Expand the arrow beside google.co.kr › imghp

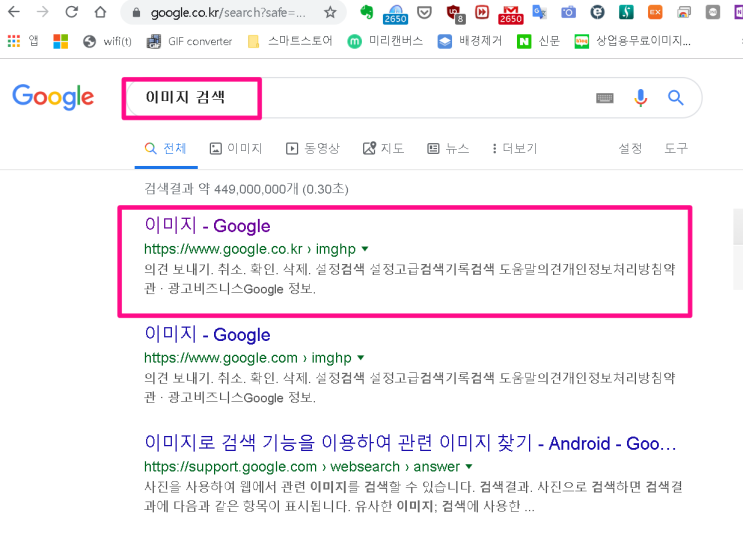tap(365, 249)
